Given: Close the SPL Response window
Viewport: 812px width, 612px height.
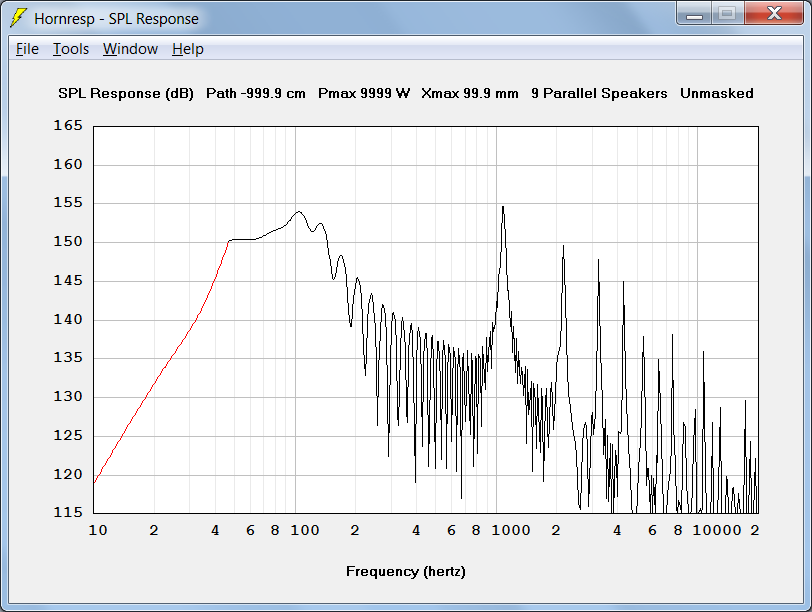Looking at the screenshot, I should [774, 13].
